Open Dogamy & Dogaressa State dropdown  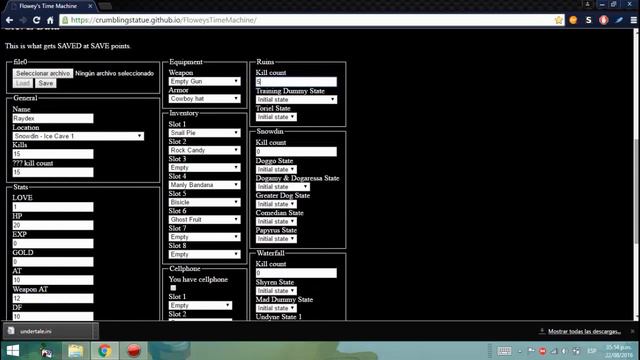pos(283,187)
